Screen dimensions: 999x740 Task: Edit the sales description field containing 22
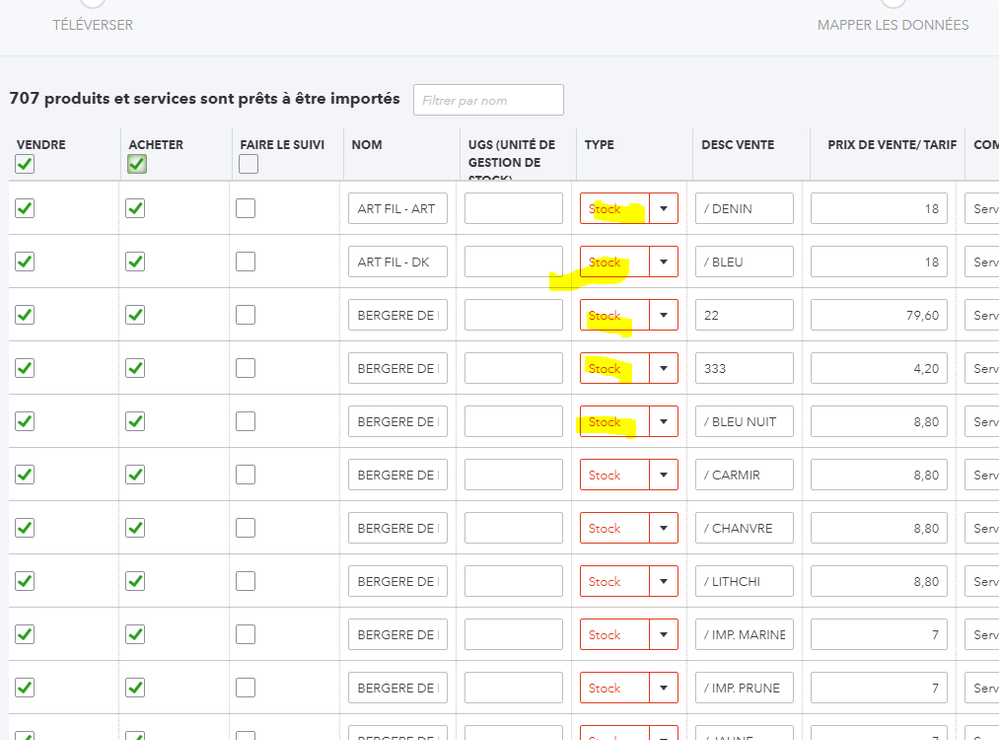tap(744, 315)
